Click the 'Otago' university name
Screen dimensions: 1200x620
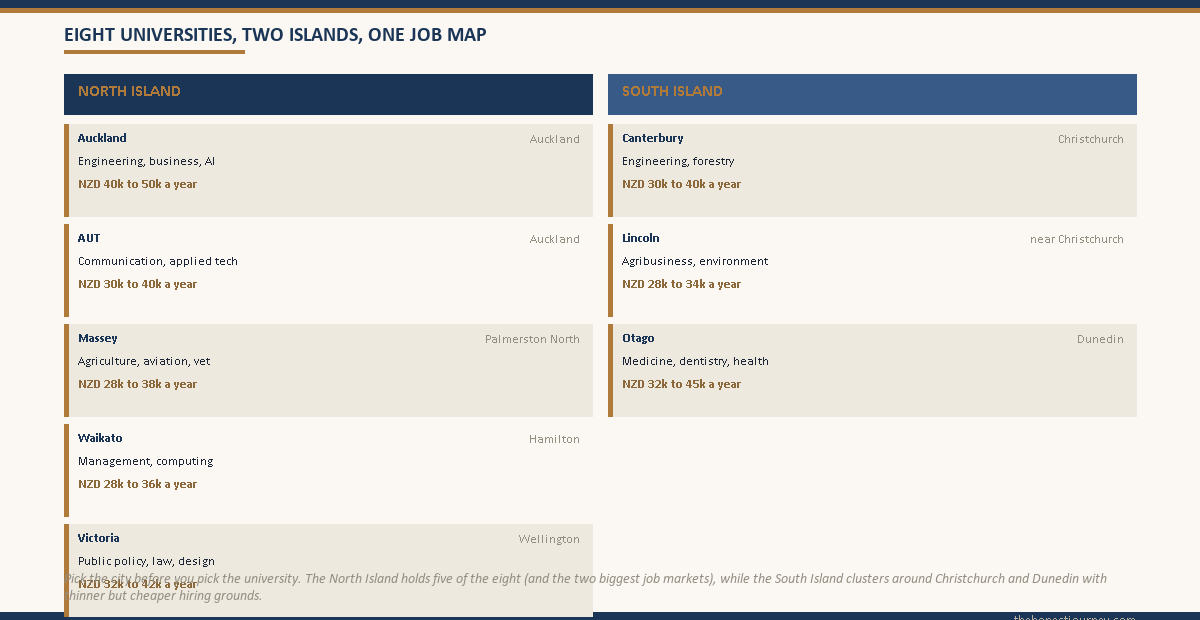(638, 338)
